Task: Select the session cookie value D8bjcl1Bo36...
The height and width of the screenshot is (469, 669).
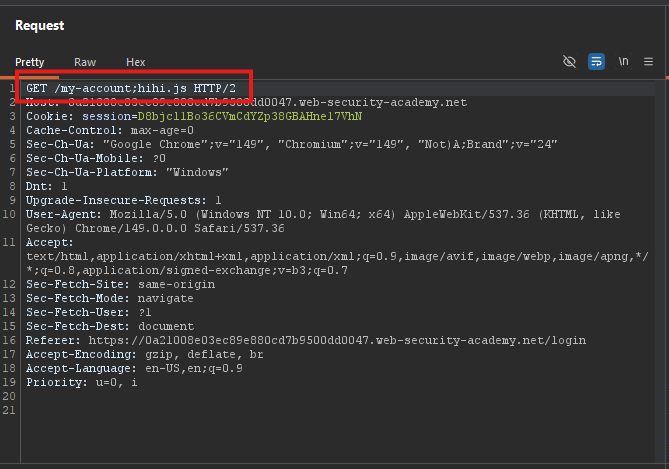Action: point(250,116)
